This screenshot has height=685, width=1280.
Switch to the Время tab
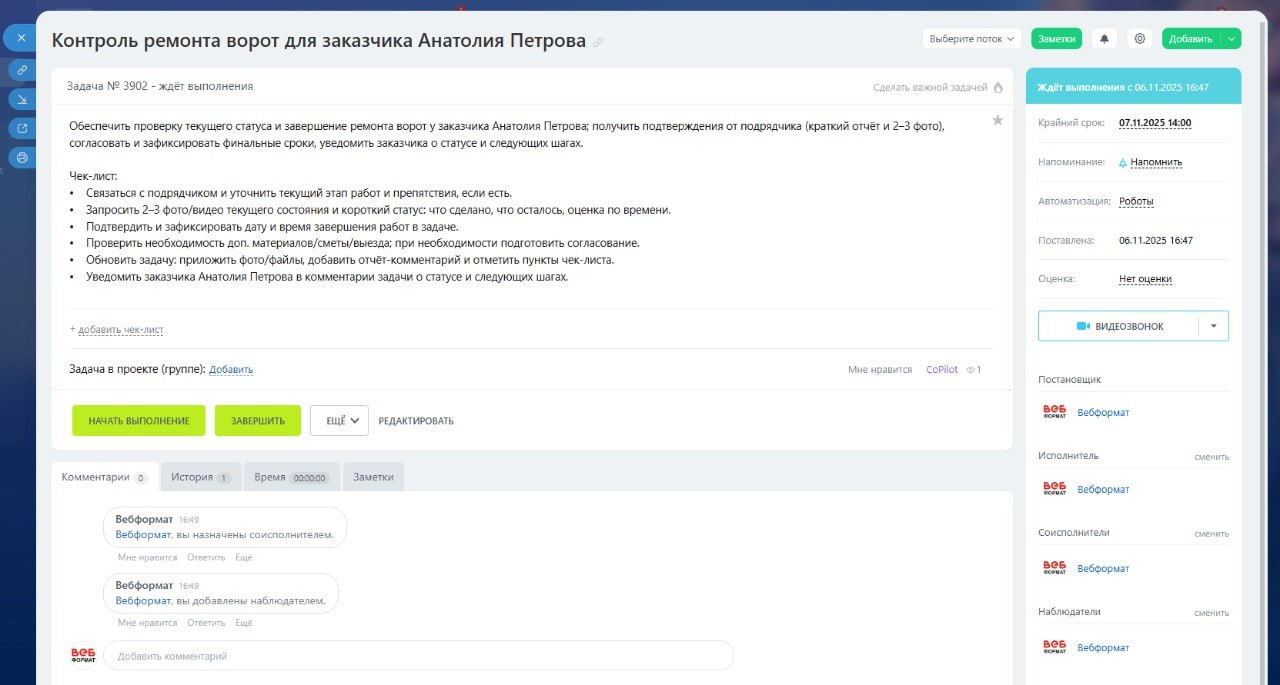[290, 477]
